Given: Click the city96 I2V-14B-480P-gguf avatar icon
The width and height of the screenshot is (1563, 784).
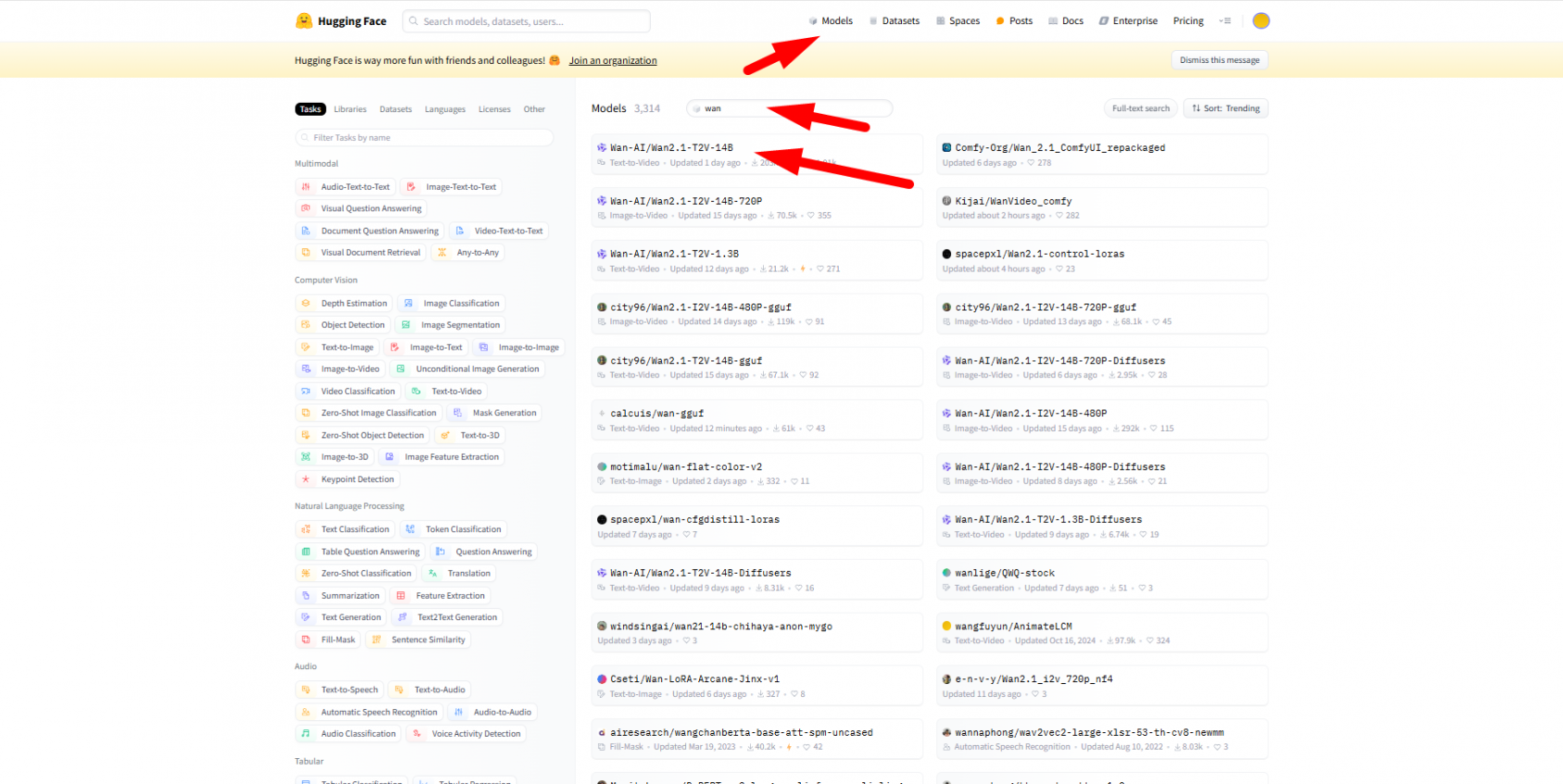Looking at the screenshot, I should [x=602, y=307].
